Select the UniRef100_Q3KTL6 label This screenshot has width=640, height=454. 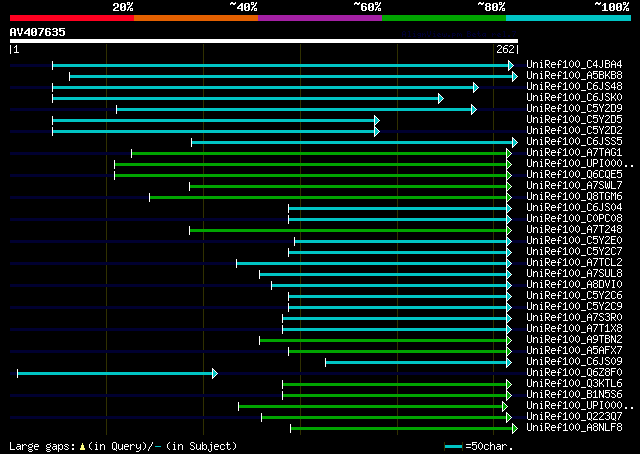(x=574, y=384)
